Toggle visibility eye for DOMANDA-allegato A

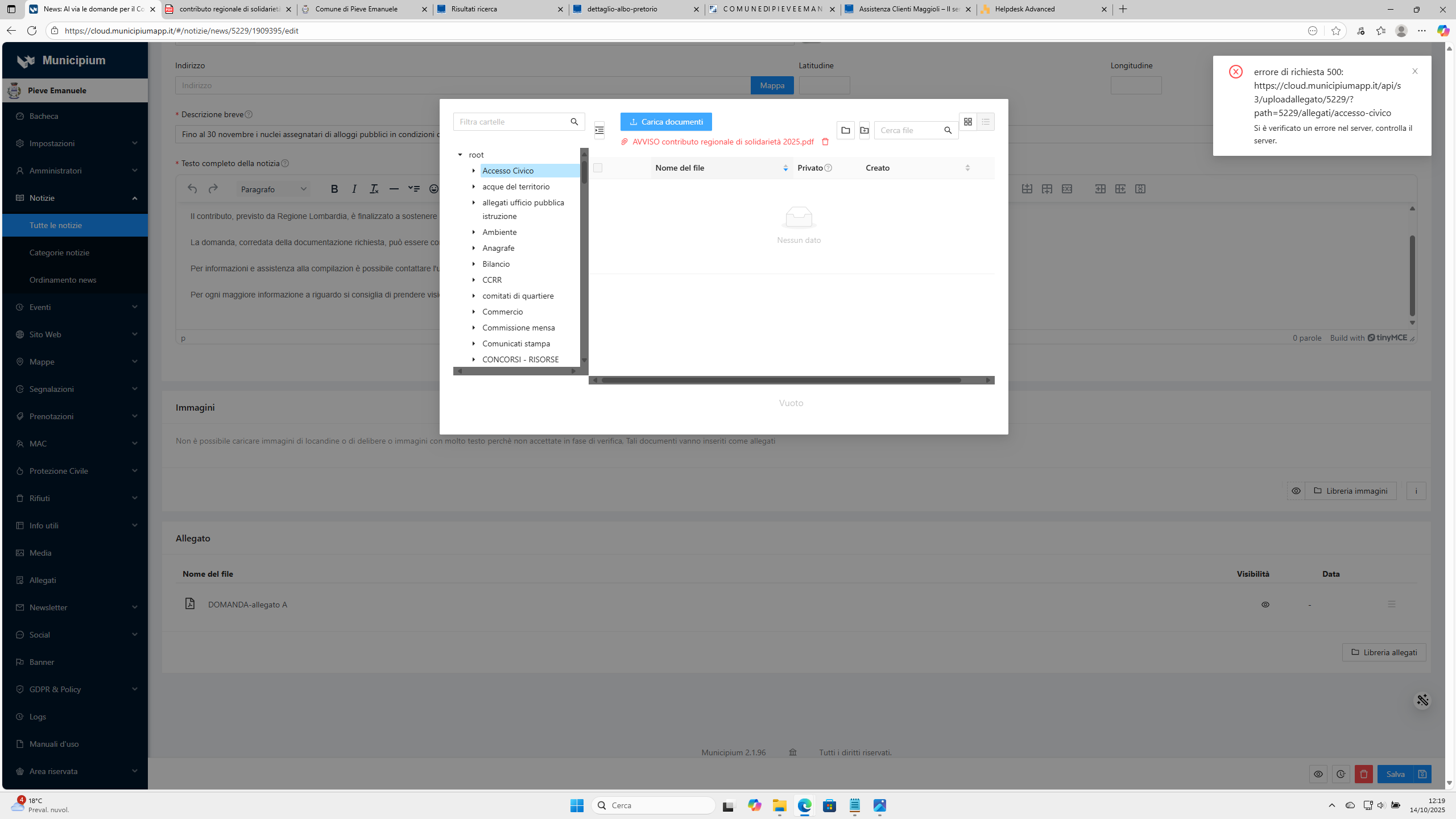click(1265, 605)
